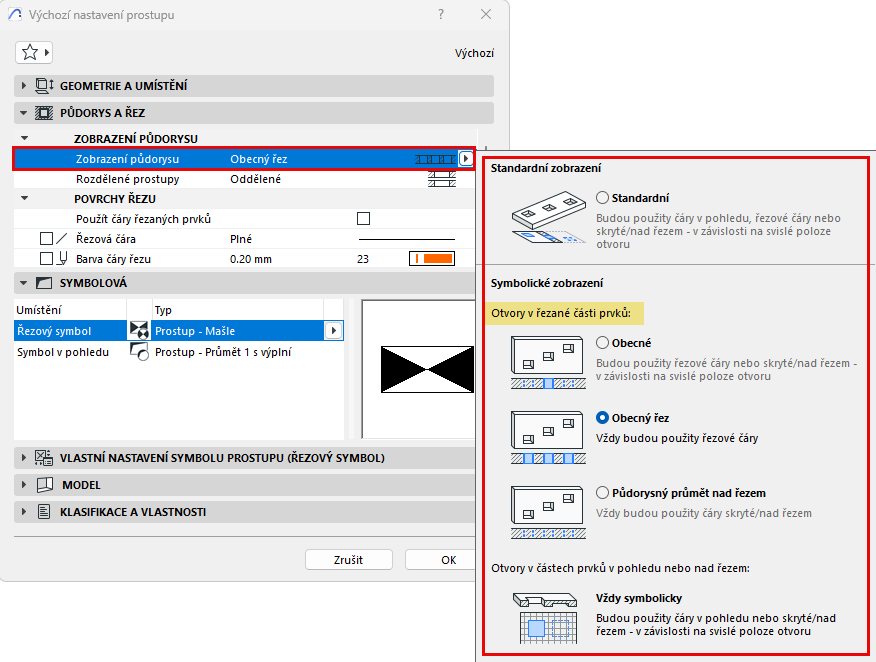Collapse the Povrchy řezu group
The width and height of the screenshot is (876, 662).
click(24, 198)
